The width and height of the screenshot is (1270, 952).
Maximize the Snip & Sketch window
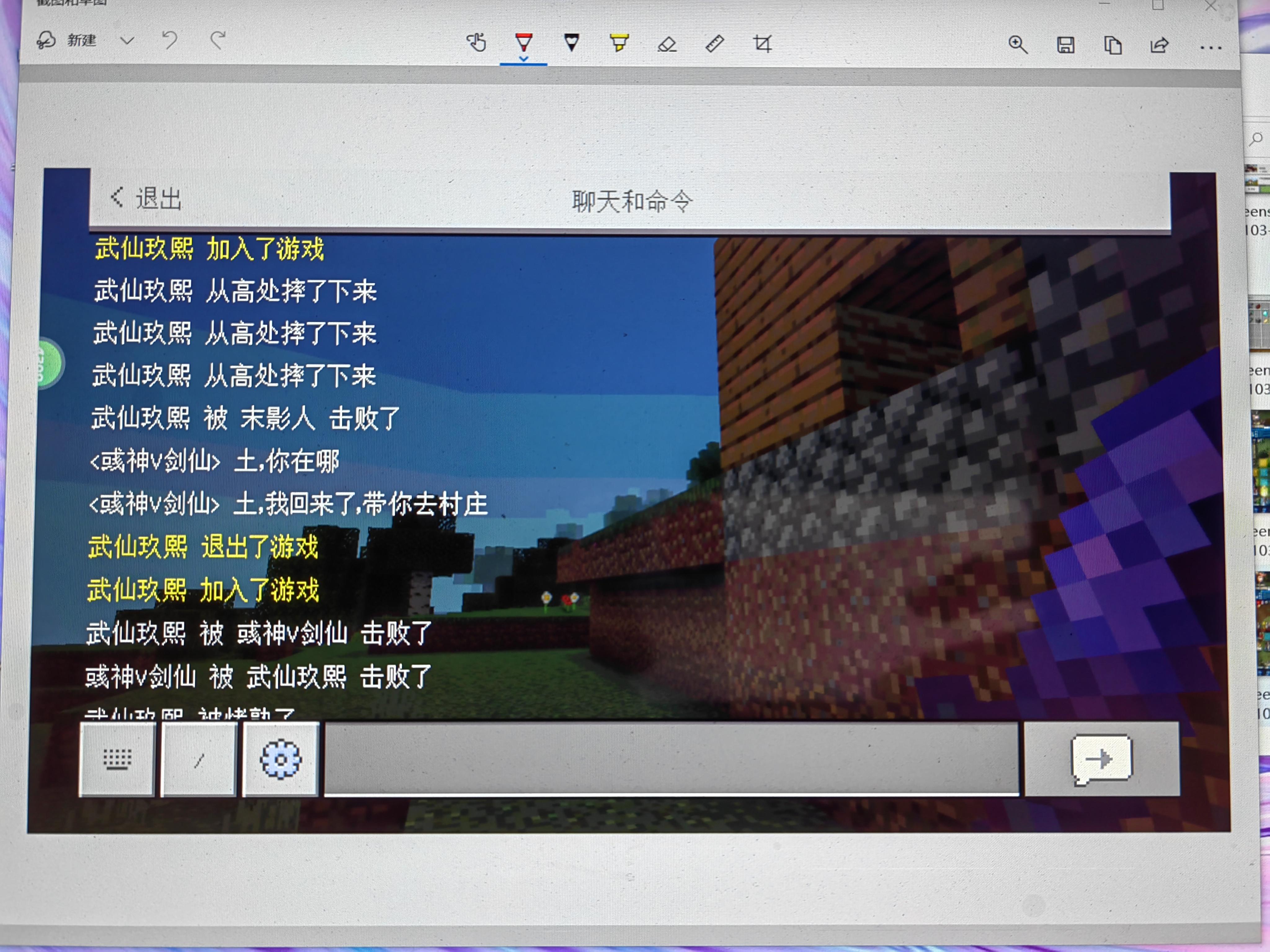pos(1158,6)
